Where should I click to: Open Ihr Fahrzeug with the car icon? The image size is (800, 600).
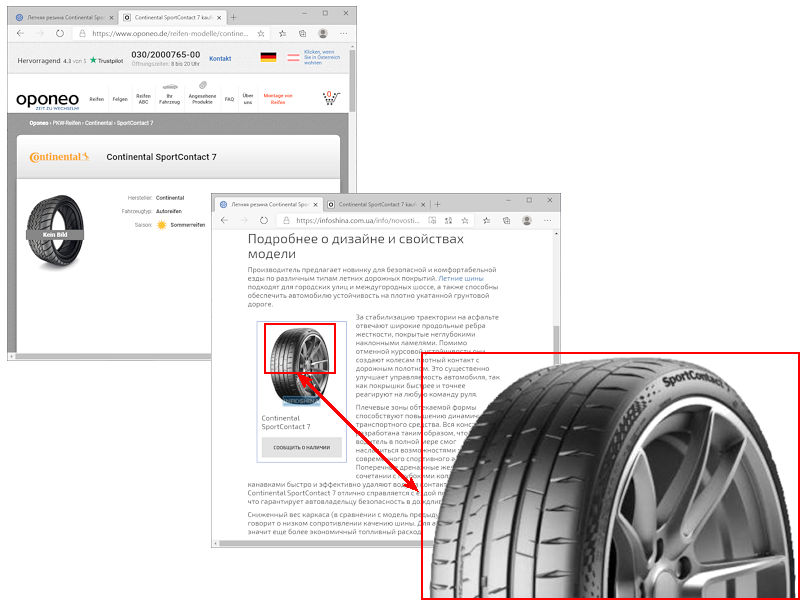click(169, 94)
